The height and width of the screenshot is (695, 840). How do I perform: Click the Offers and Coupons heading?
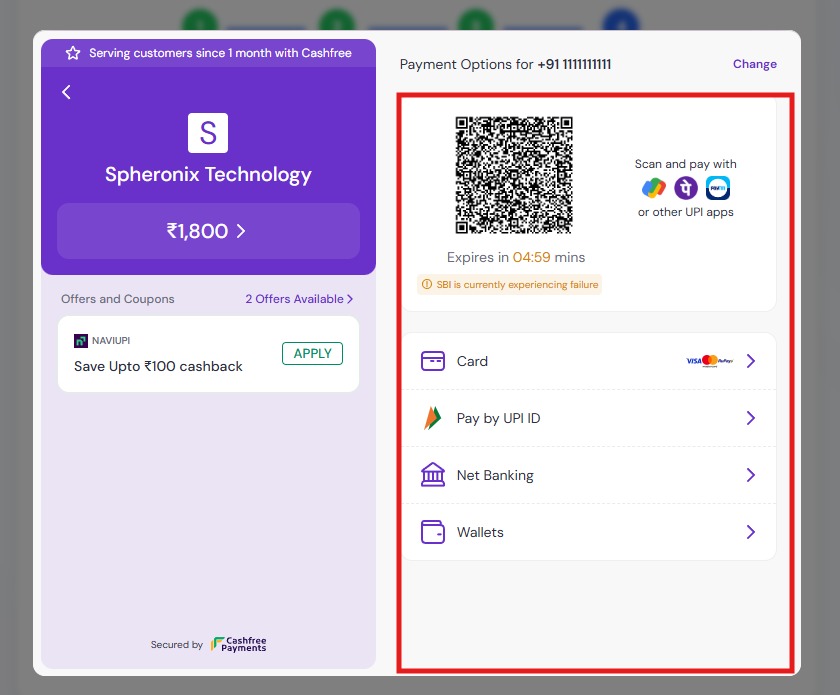118,299
